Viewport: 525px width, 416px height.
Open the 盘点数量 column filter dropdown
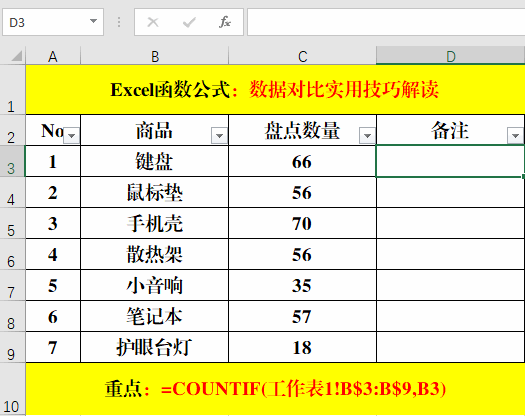click(367, 136)
